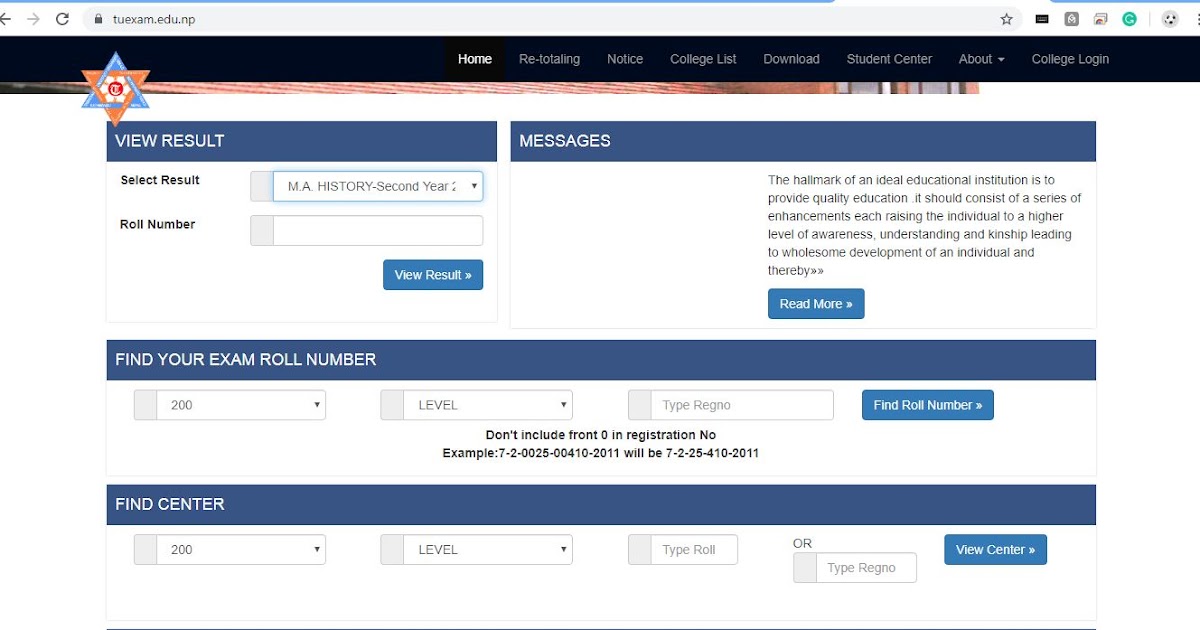The height and width of the screenshot is (630, 1200).
Task: Open the College Login link
Action: point(1070,59)
